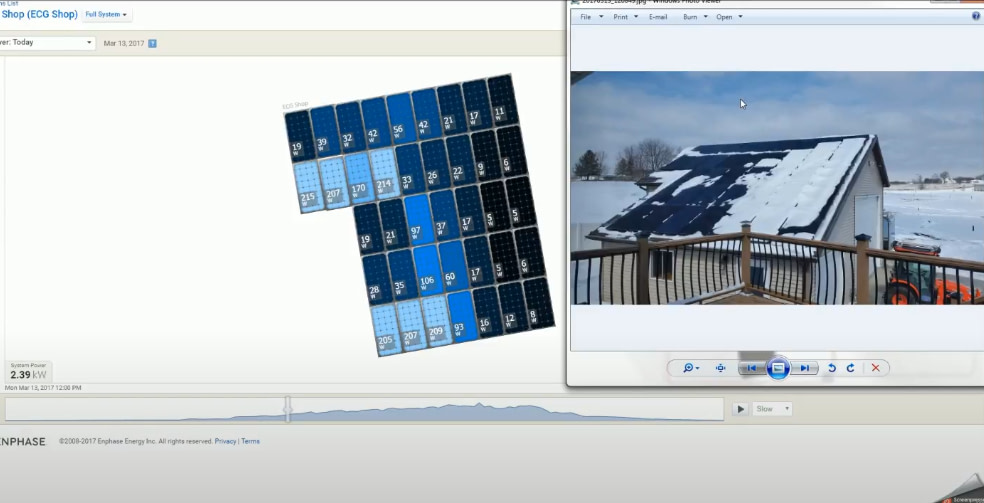Select the solar panel producing 22 W

coord(459,160)
